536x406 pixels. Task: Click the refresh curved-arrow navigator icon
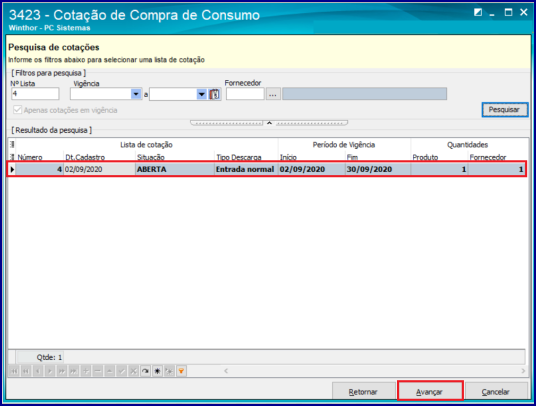tap(146, 371)
